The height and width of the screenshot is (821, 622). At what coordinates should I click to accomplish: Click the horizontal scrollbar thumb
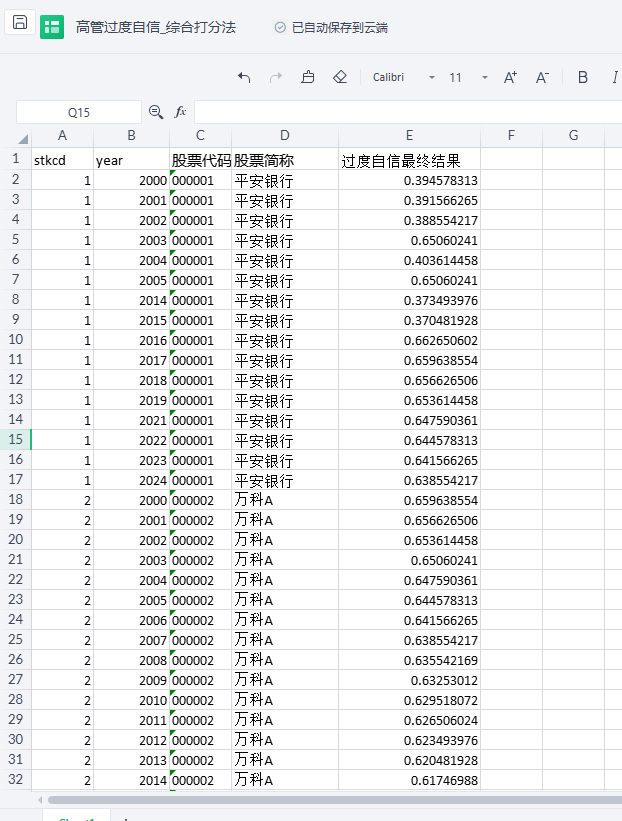click(335, 800)
